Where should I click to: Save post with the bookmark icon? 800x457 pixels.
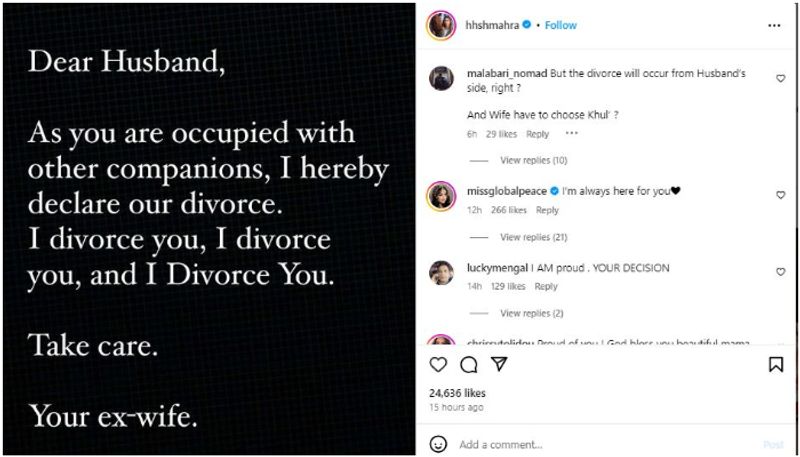pos(776,365)
